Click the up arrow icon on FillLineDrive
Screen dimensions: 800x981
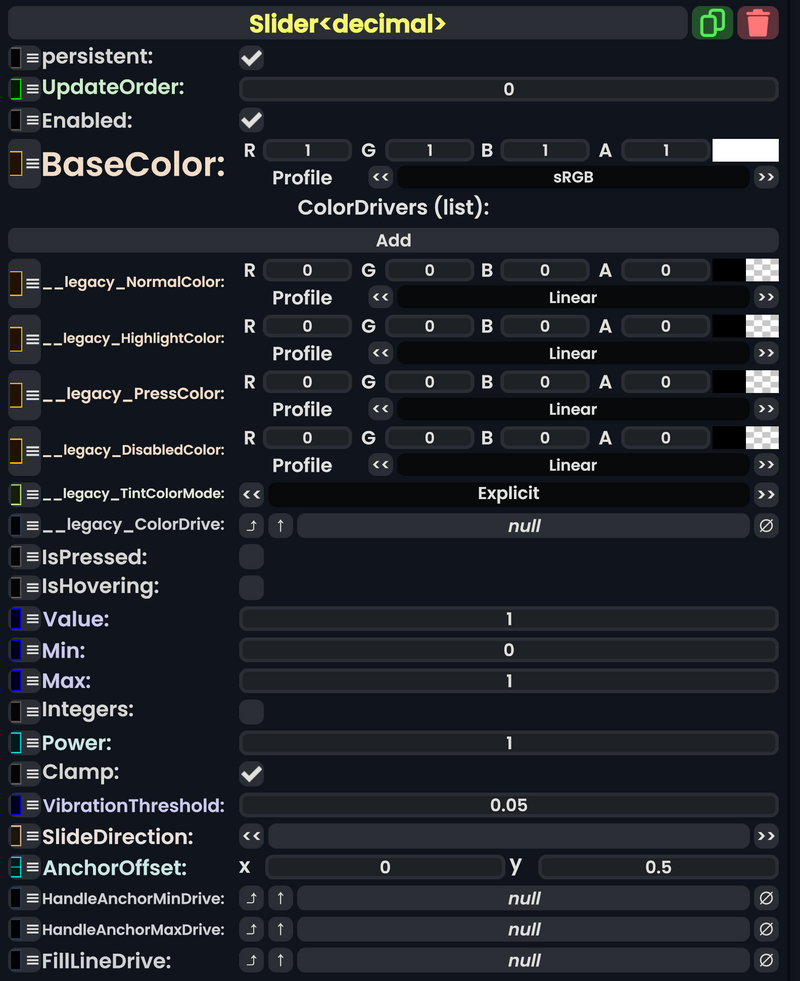pos(281,960)
